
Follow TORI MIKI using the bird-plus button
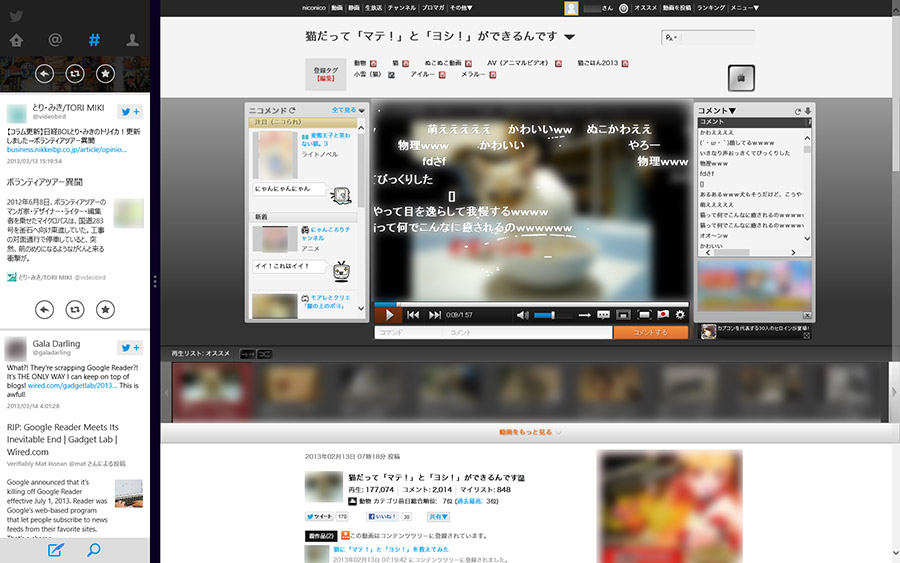[130, 112]
